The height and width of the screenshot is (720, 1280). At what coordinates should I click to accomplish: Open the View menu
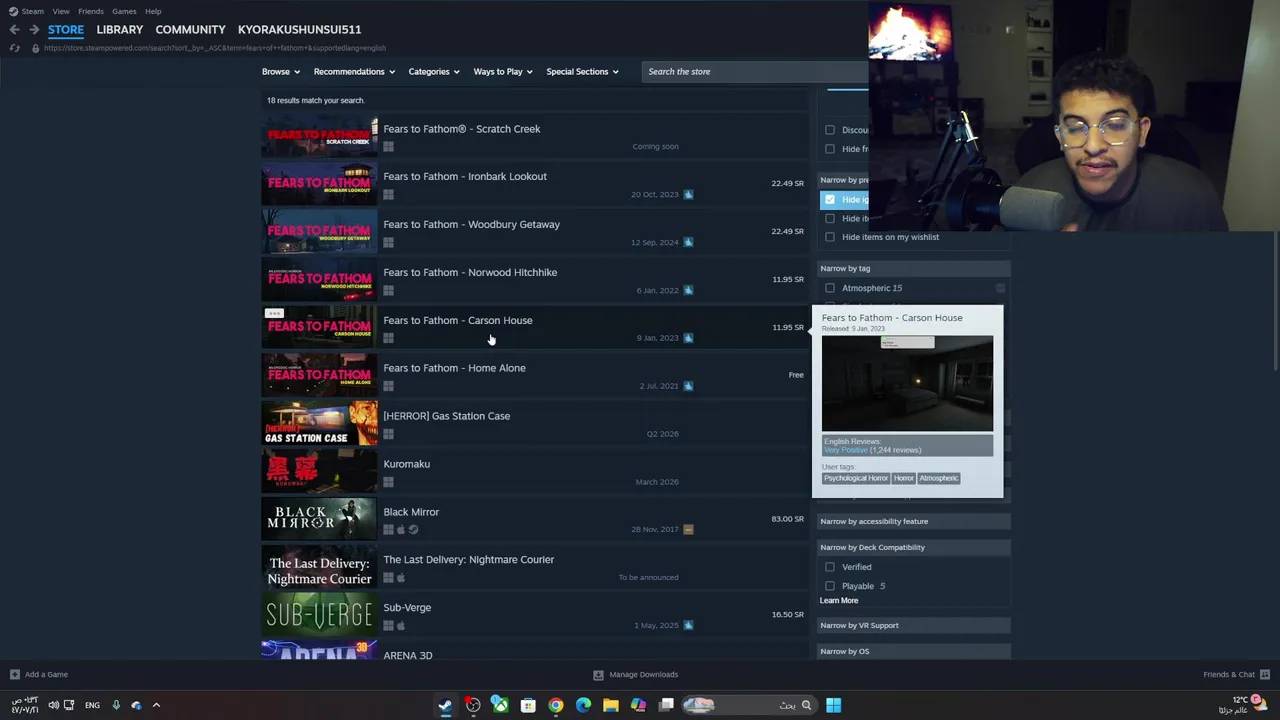click(x=61, y=11)
